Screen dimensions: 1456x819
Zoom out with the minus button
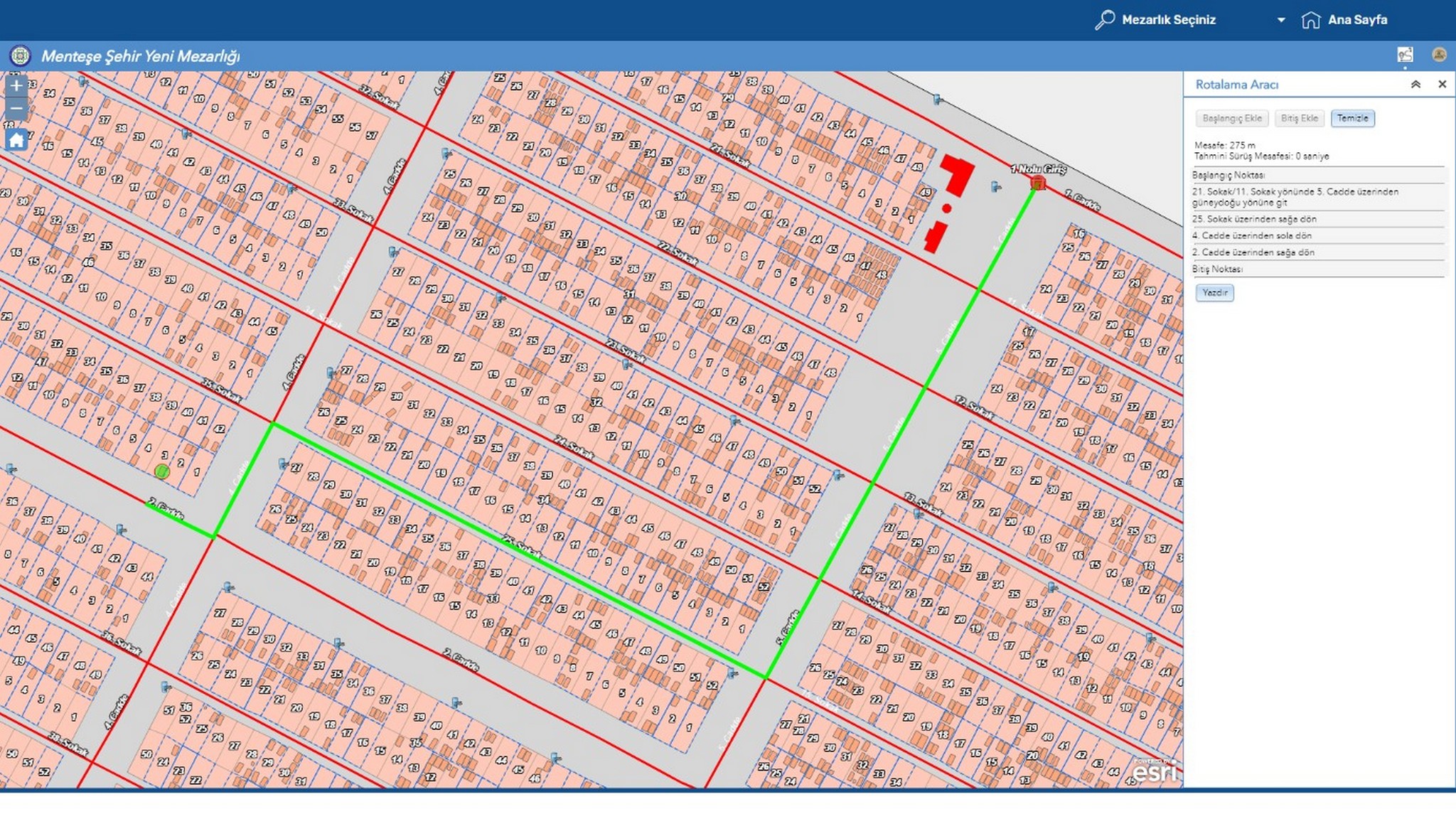[16, 109]
